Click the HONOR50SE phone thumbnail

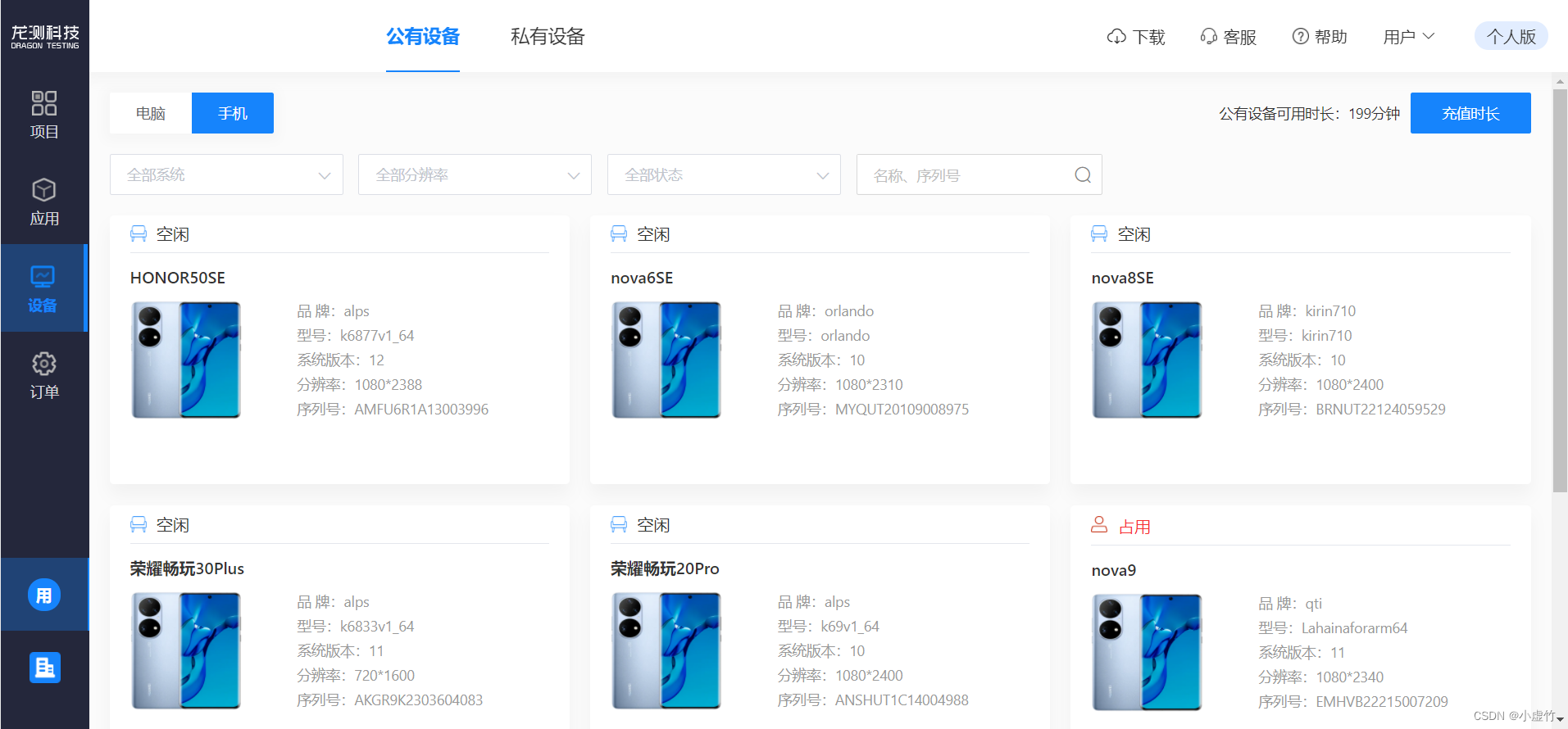coord(186,360)
